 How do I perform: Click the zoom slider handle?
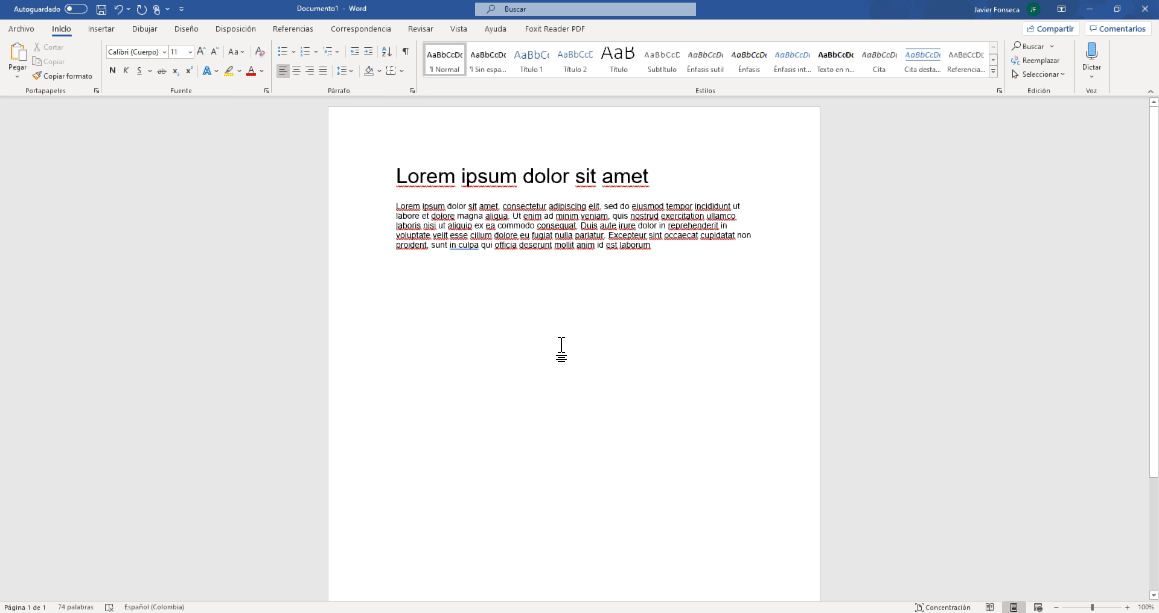pos(1092,607)
